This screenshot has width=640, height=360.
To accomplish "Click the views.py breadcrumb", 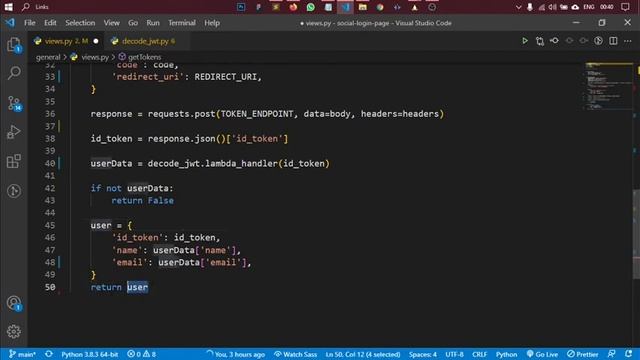I will pos(95,57).
